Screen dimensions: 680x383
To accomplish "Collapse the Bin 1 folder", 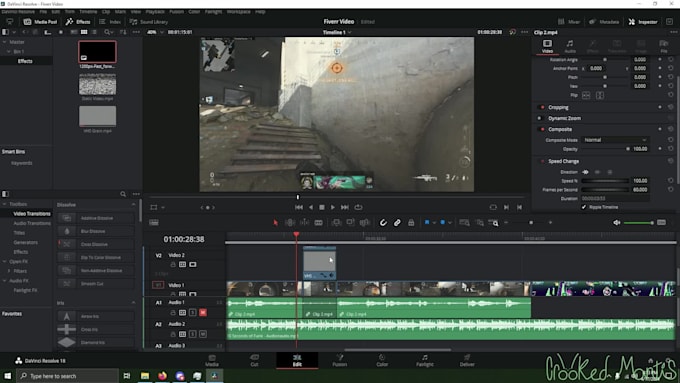I will [x=9, y=51].
